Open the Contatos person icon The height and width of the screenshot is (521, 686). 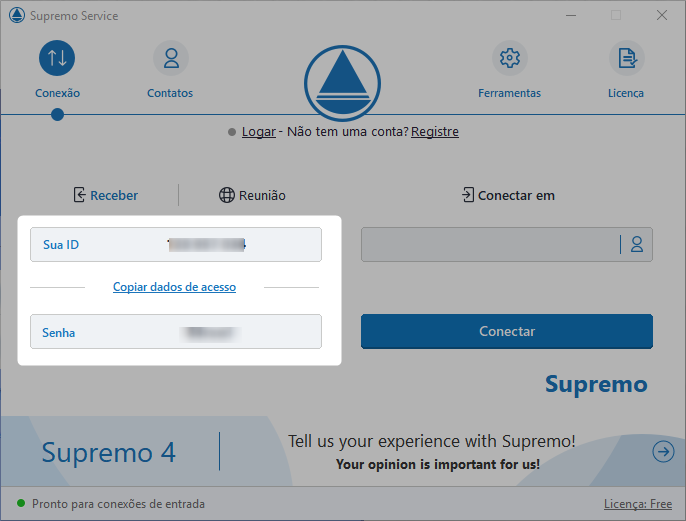click(x=171, y=58)
